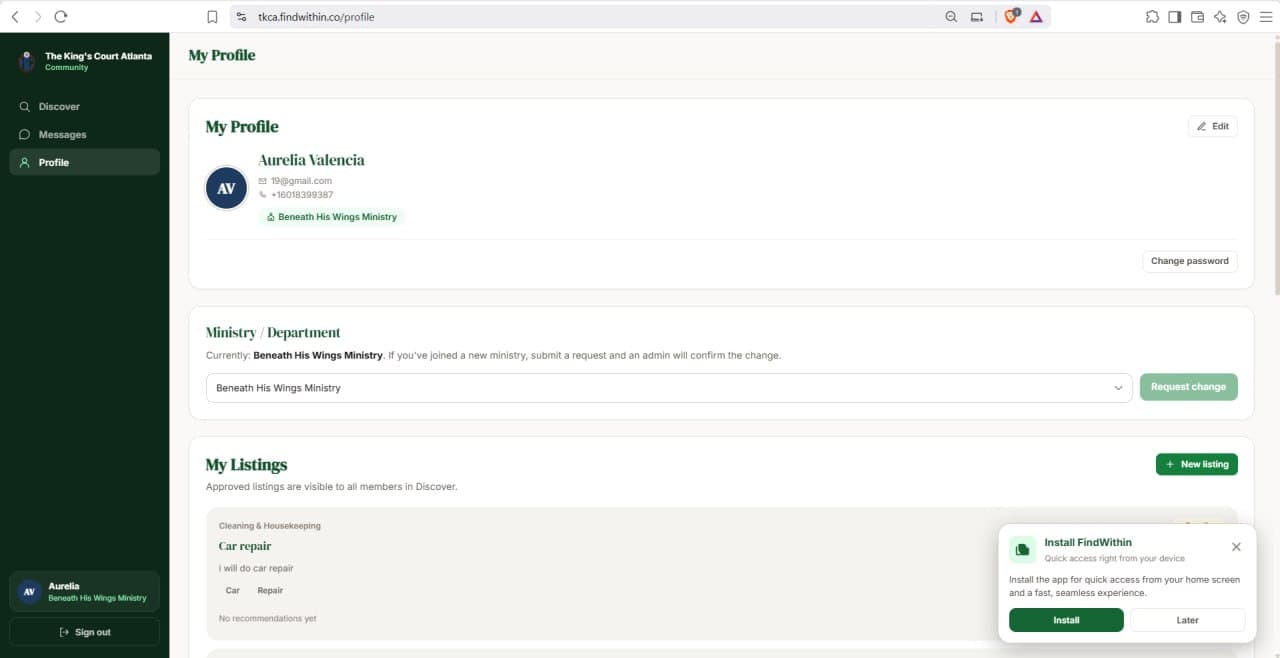The height and width of the screenshot is (658, 1280).
Task: Click the zoom magnifier icon in address bar
Action: pos(951,17)
